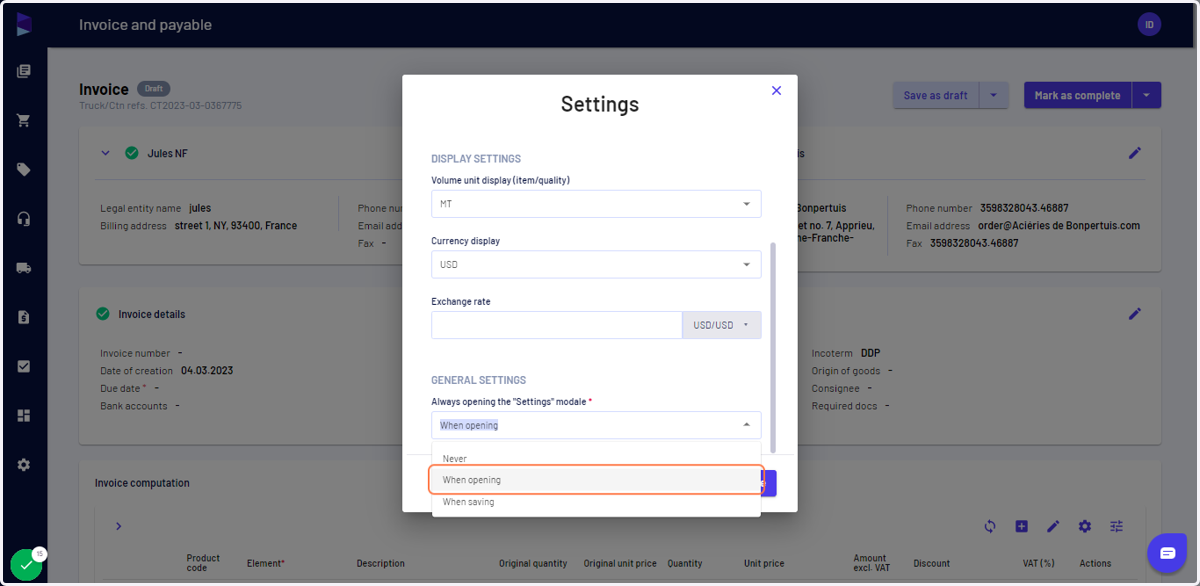Open the invoice document icon in sidebar

point(24,317)
